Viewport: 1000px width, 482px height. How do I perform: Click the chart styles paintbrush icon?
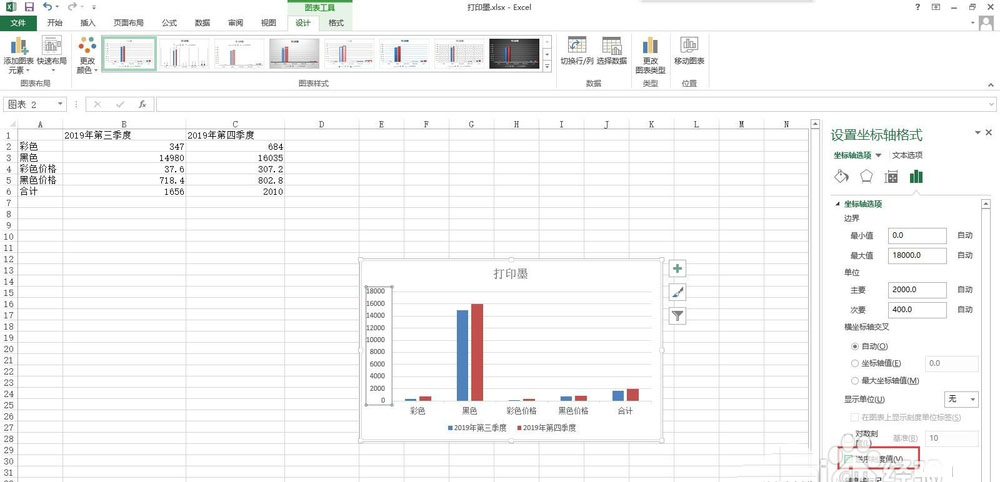677,292
